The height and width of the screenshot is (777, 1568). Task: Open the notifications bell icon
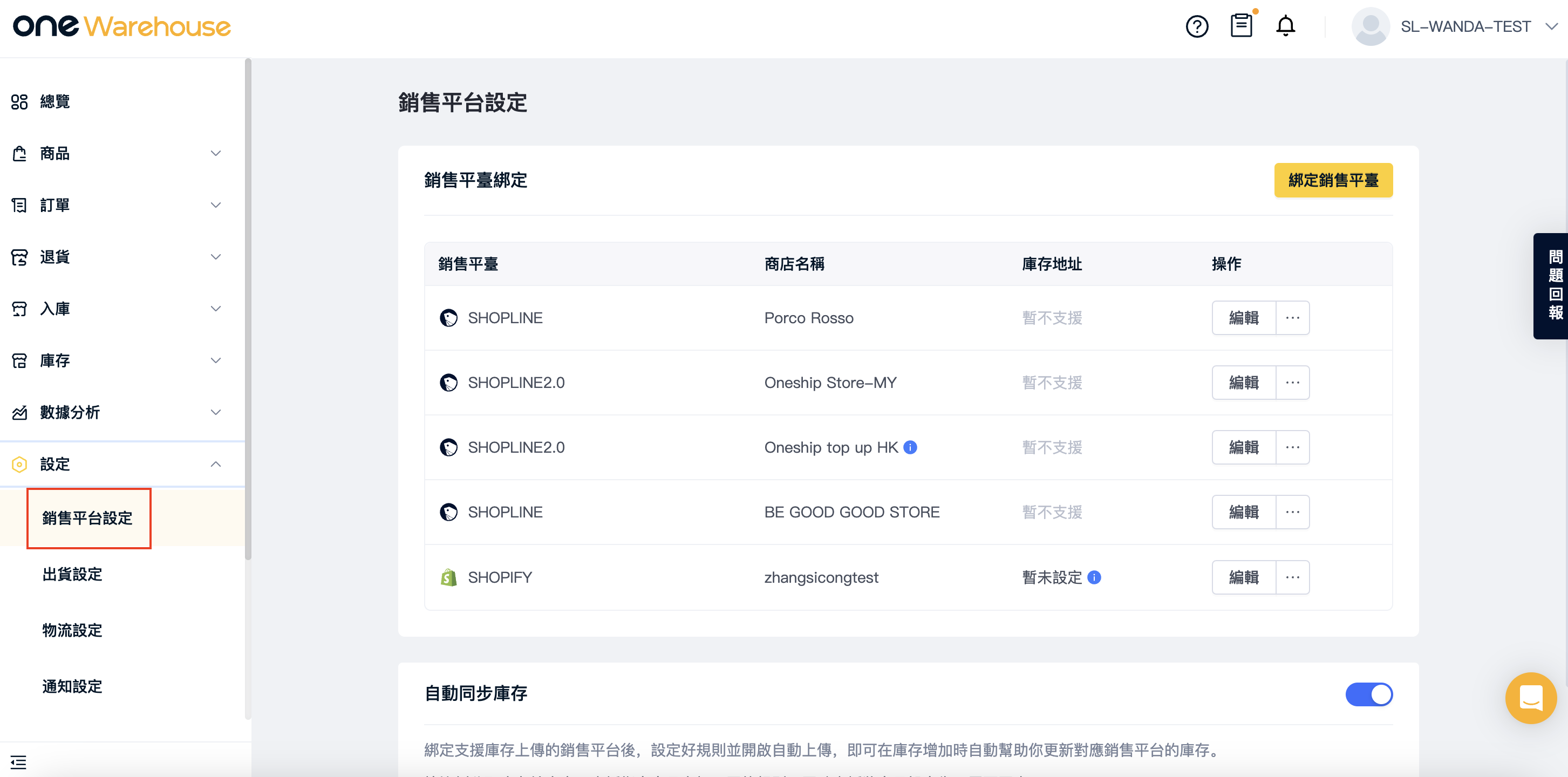pos(1286,26)
